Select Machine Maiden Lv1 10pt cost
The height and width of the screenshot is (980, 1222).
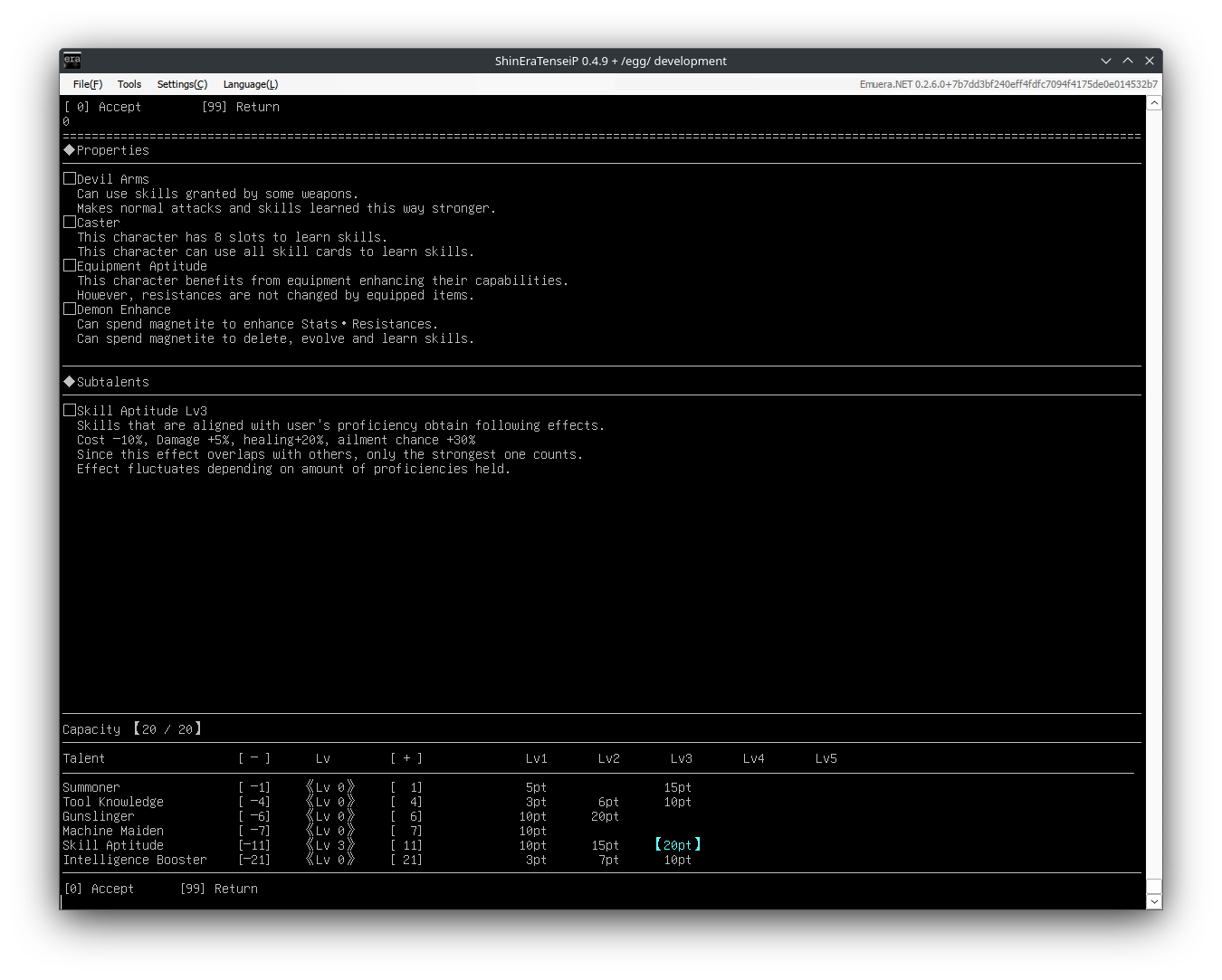[x=533, y=831]
